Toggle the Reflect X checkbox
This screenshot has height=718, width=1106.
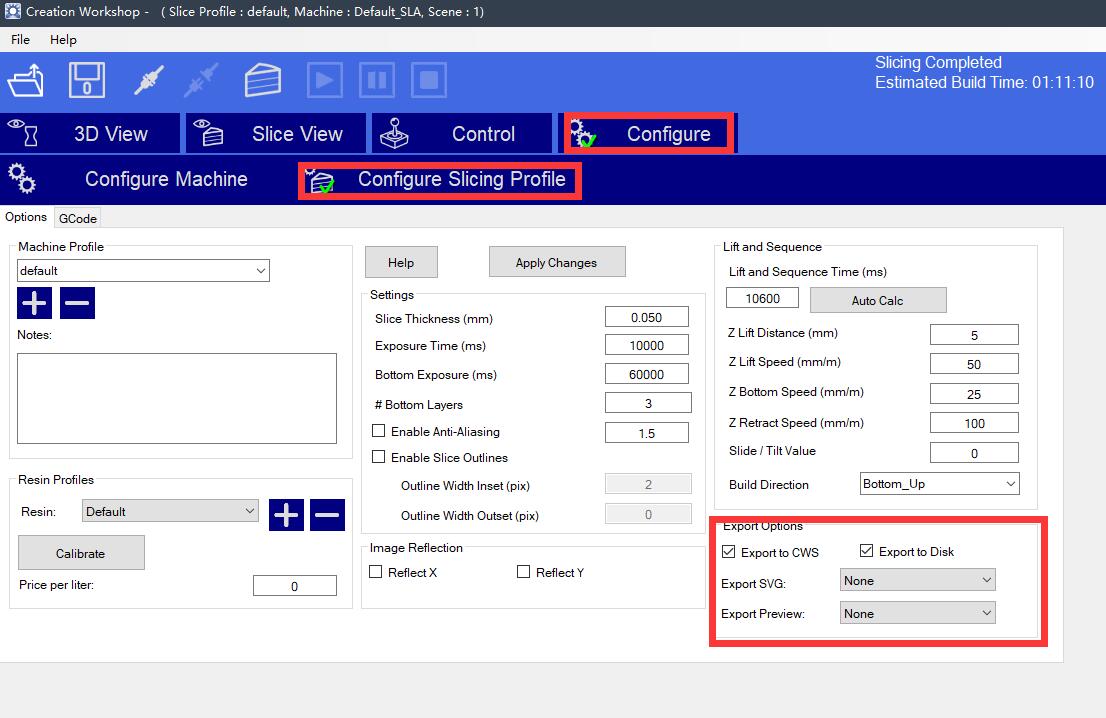376,572
